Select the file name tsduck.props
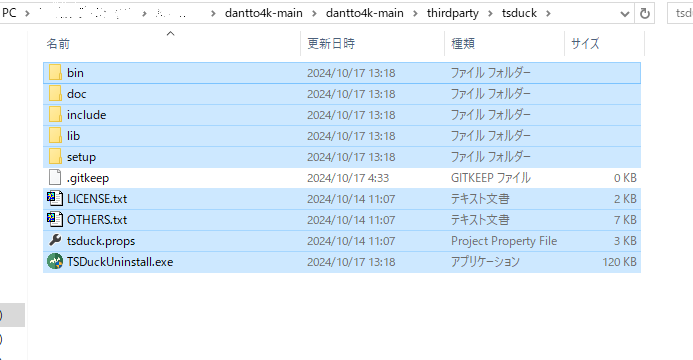693x360 pixels. (101, 241)
